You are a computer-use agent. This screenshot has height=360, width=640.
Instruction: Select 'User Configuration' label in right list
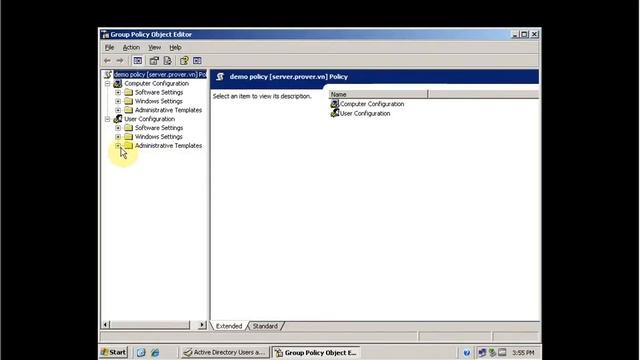(365, 113)
